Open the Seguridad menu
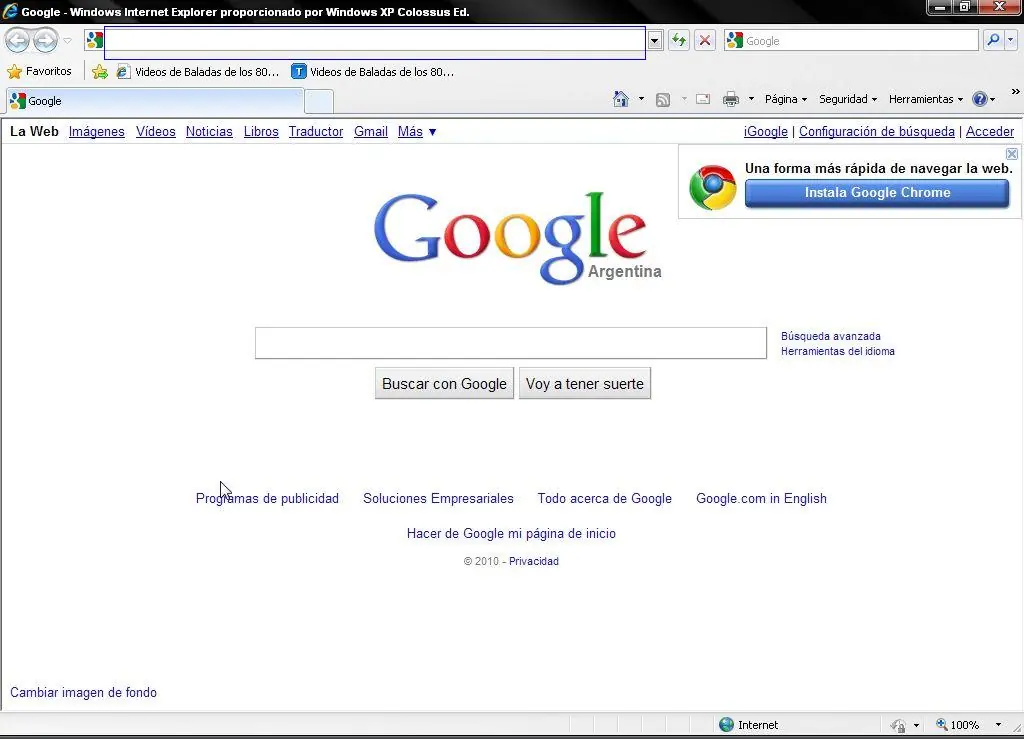The height and width of the screenshot is (739, 1024). point(848,99)
